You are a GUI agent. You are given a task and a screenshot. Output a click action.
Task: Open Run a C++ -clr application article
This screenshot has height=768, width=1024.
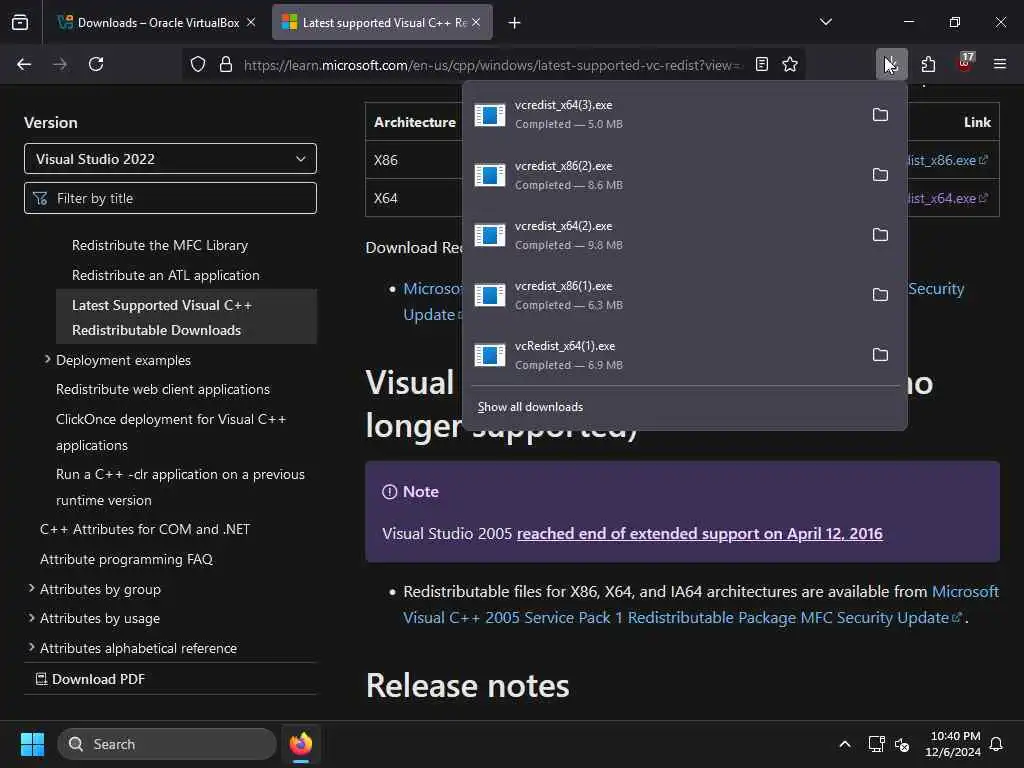(x=180, y=487)
